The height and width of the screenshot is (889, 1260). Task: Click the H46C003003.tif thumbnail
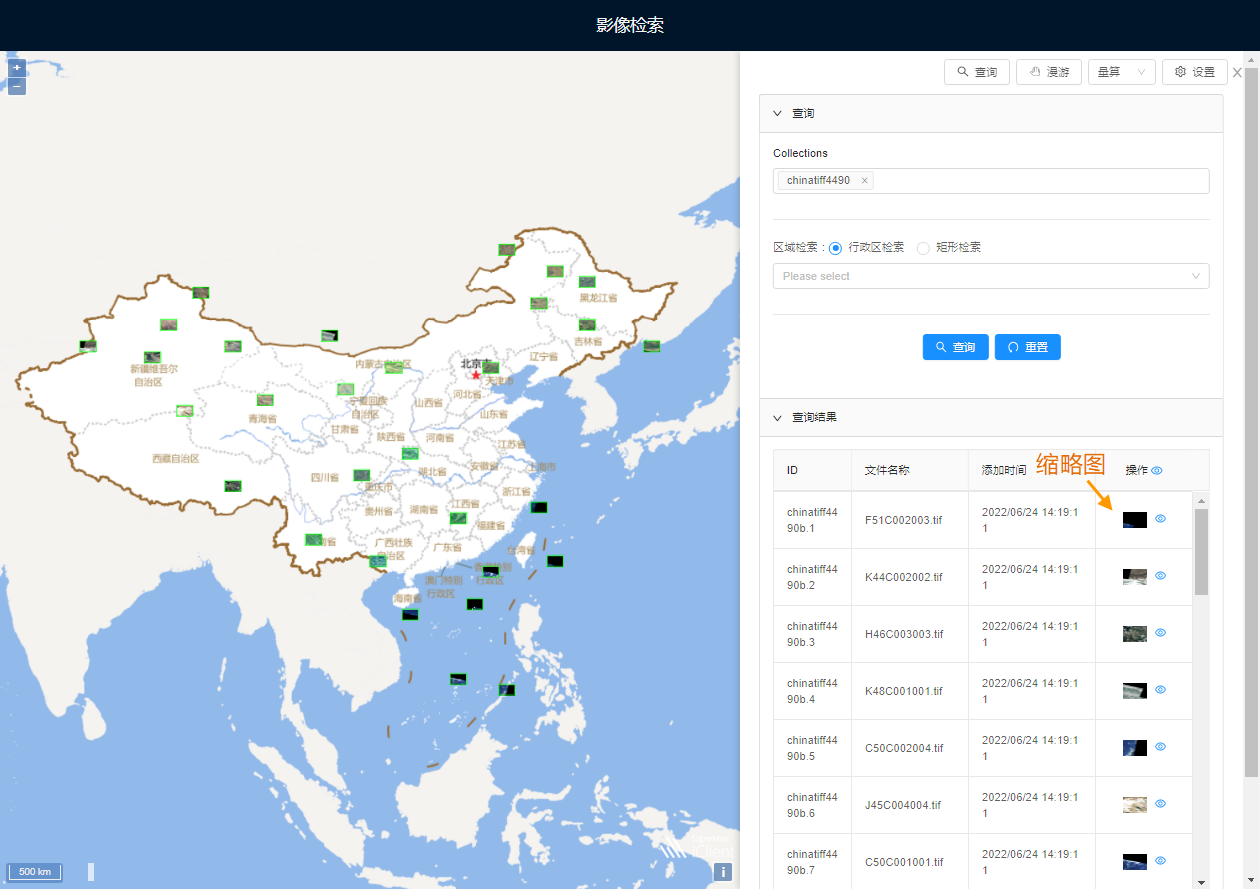(x=1134, y=633)
